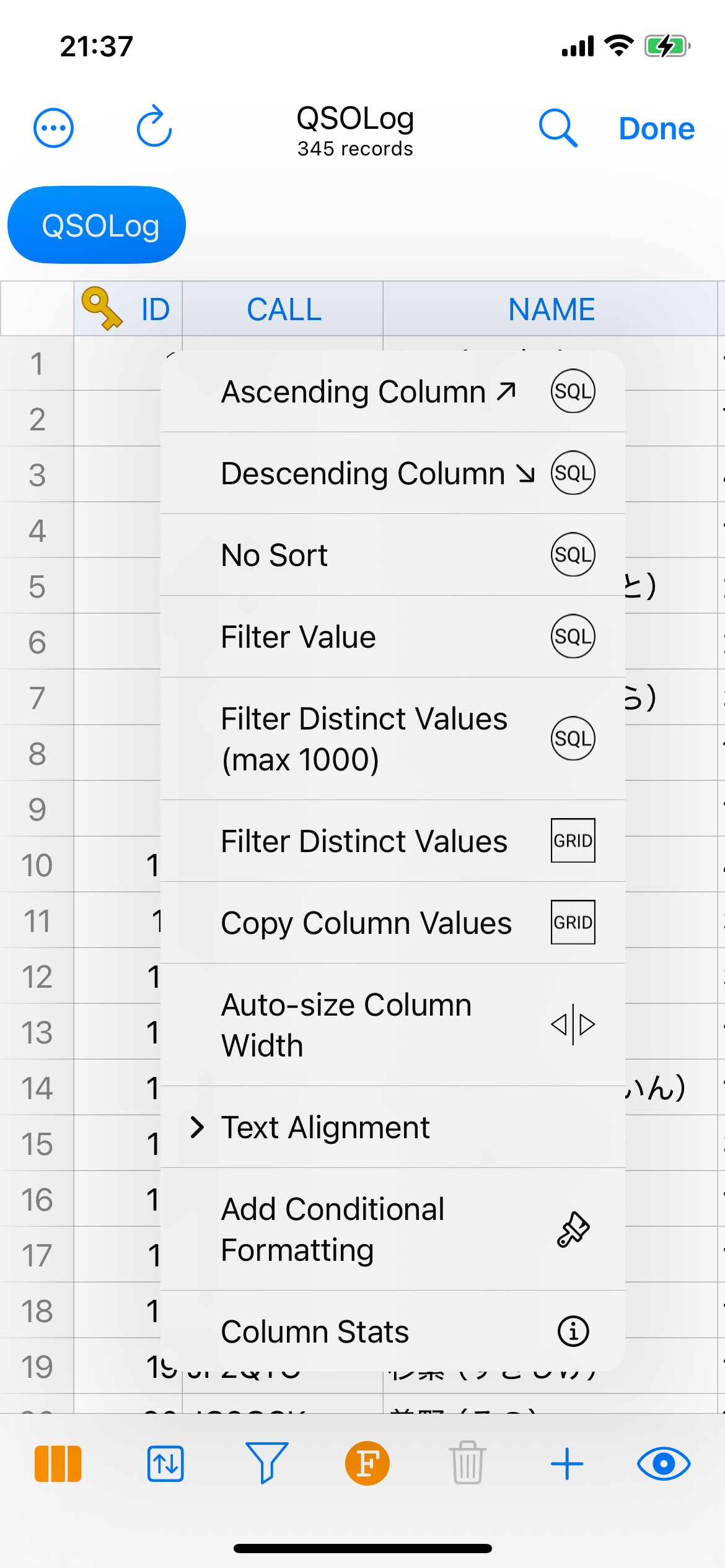Open search with the magnifier icon
725x1568 pixels.
coord(558,128)
